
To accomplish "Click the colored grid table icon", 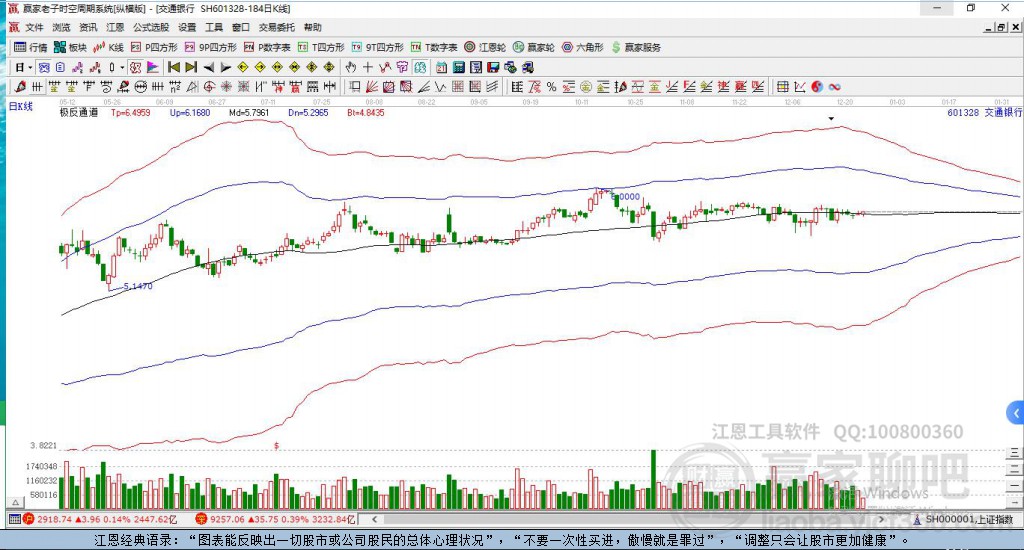I will (x=782, y=86).
